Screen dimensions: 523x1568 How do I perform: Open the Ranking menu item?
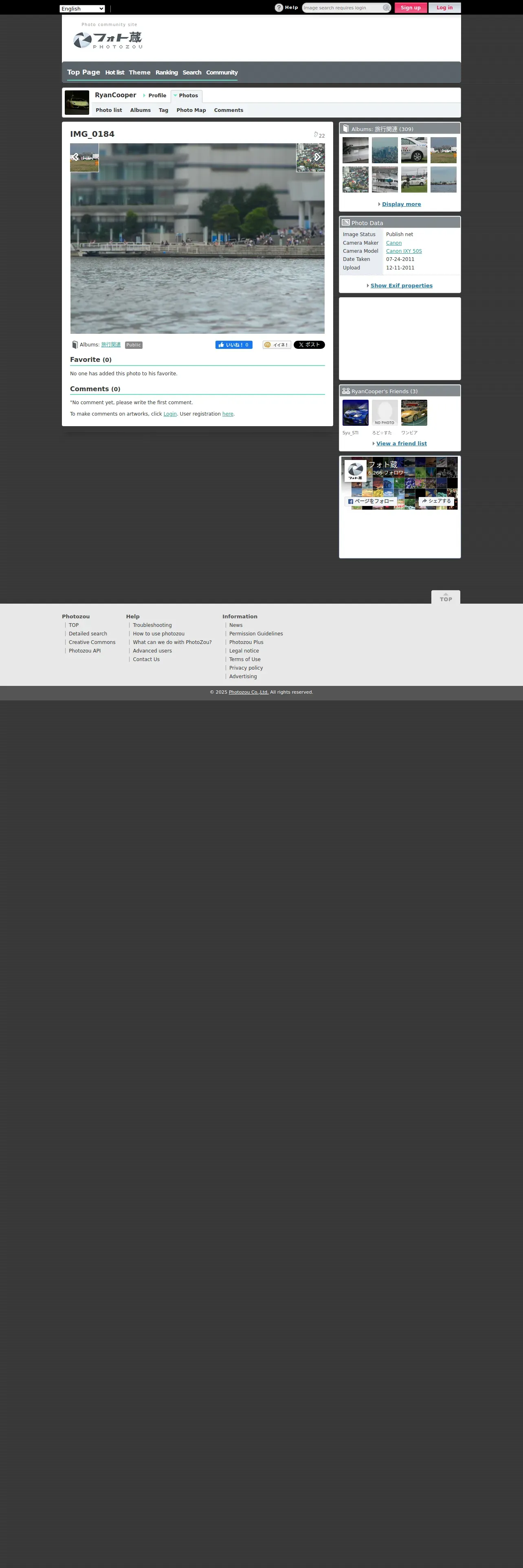pyautogui.click(x=166, y=72)
